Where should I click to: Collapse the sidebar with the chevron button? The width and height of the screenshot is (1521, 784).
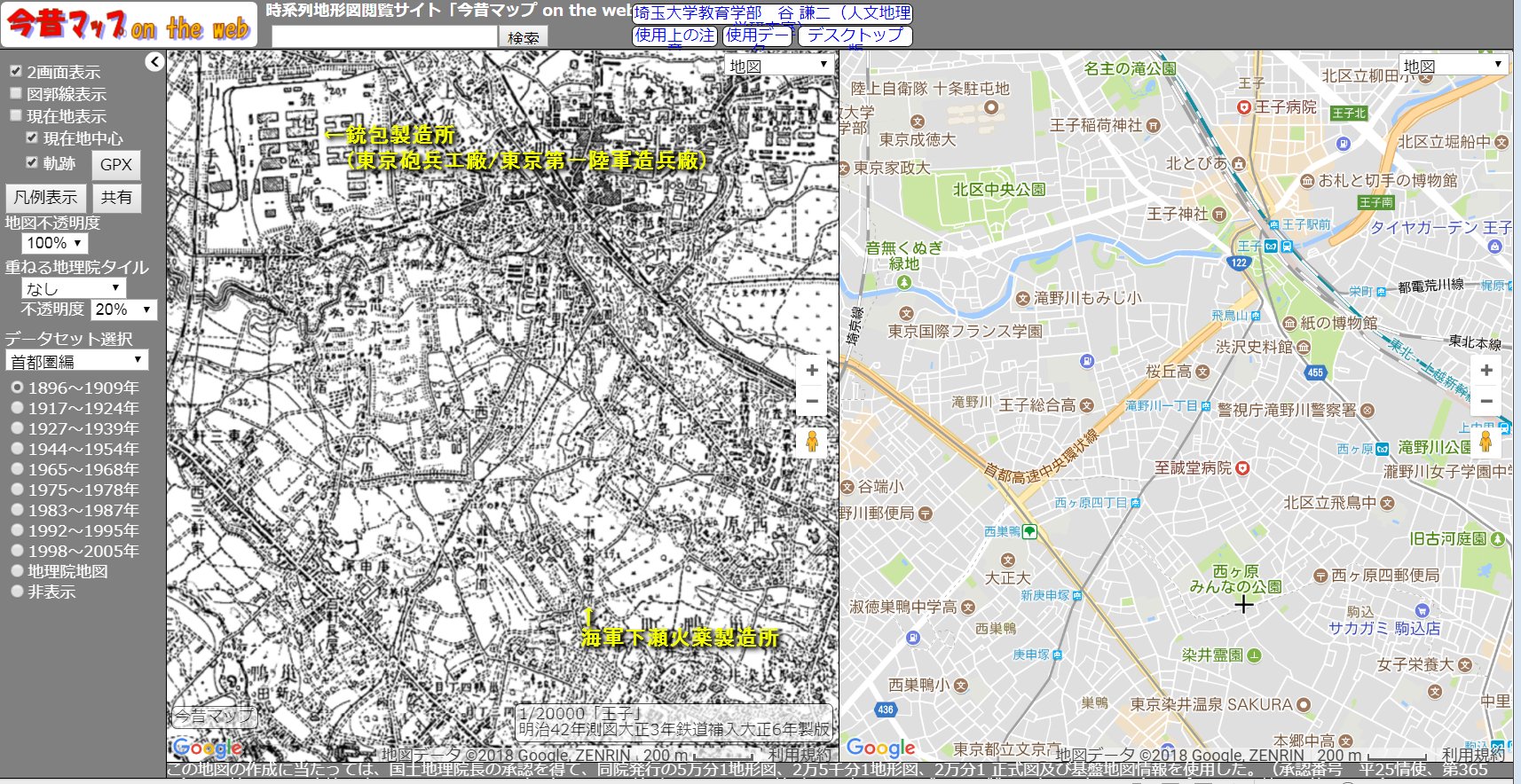tap(155, 61)
